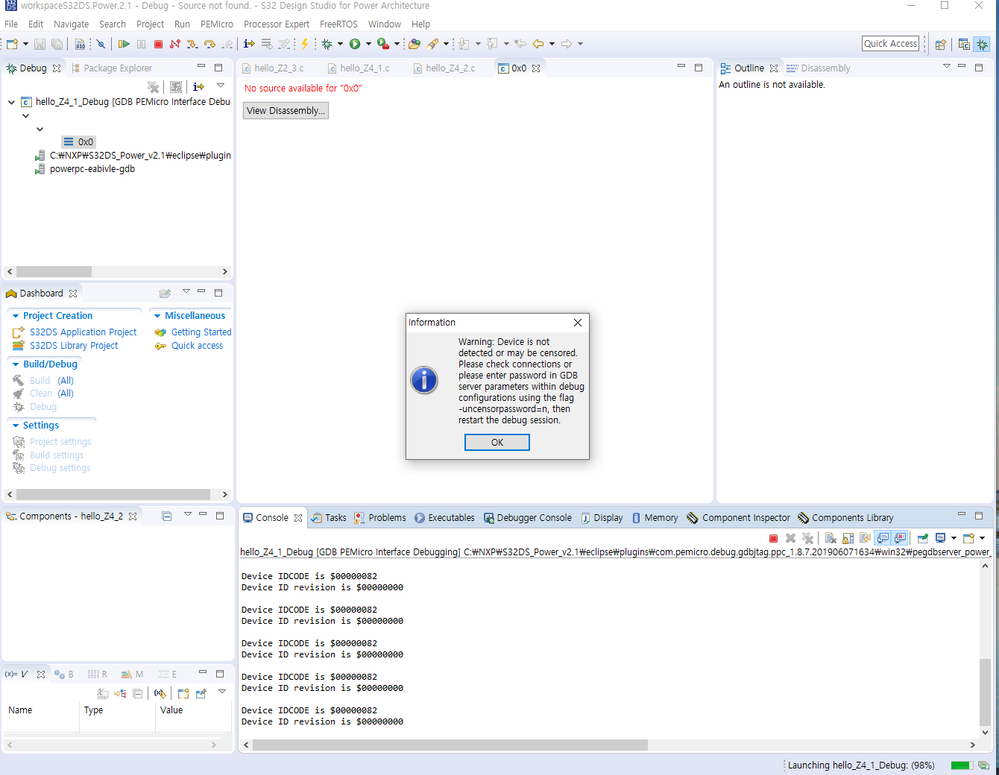Open dropdown arrow beside green Run icon

click(368, 44)
